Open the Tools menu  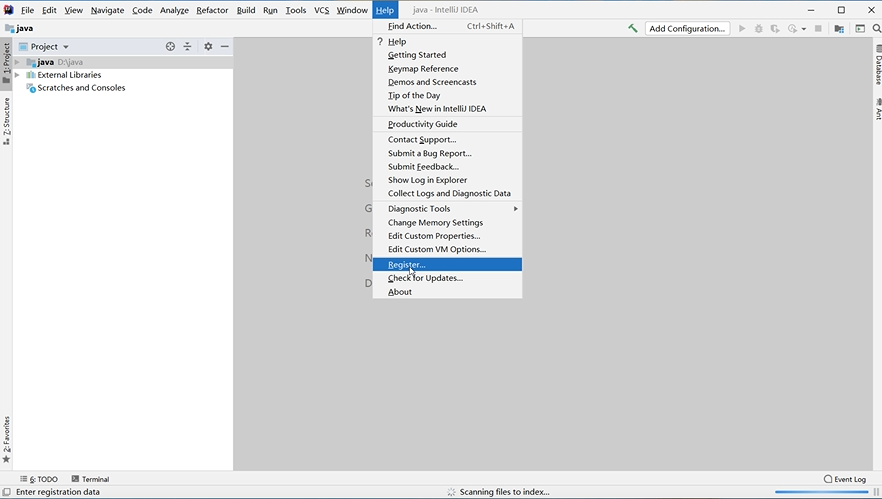(295, 10)
